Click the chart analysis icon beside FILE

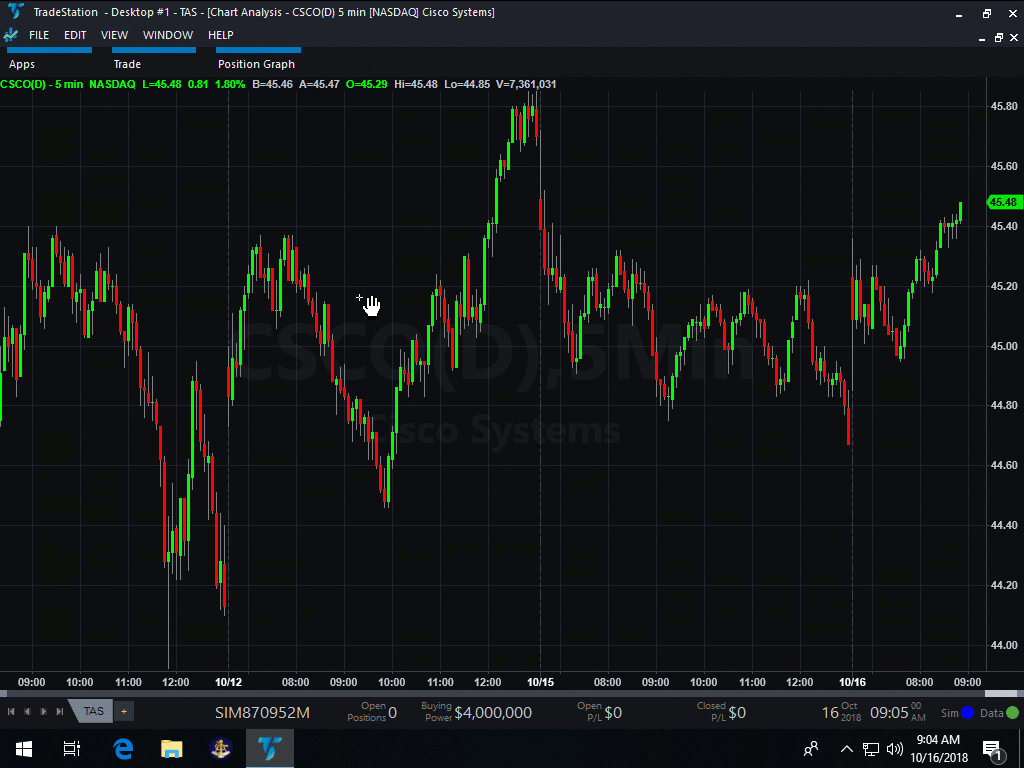10,35
